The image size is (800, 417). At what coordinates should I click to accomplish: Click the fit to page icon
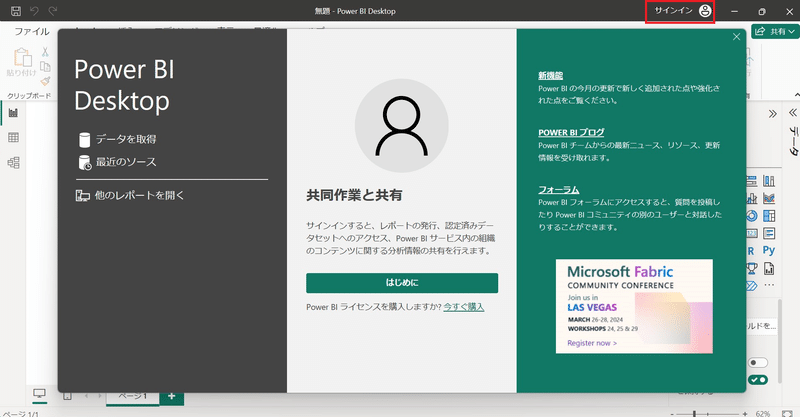point(787,413)
